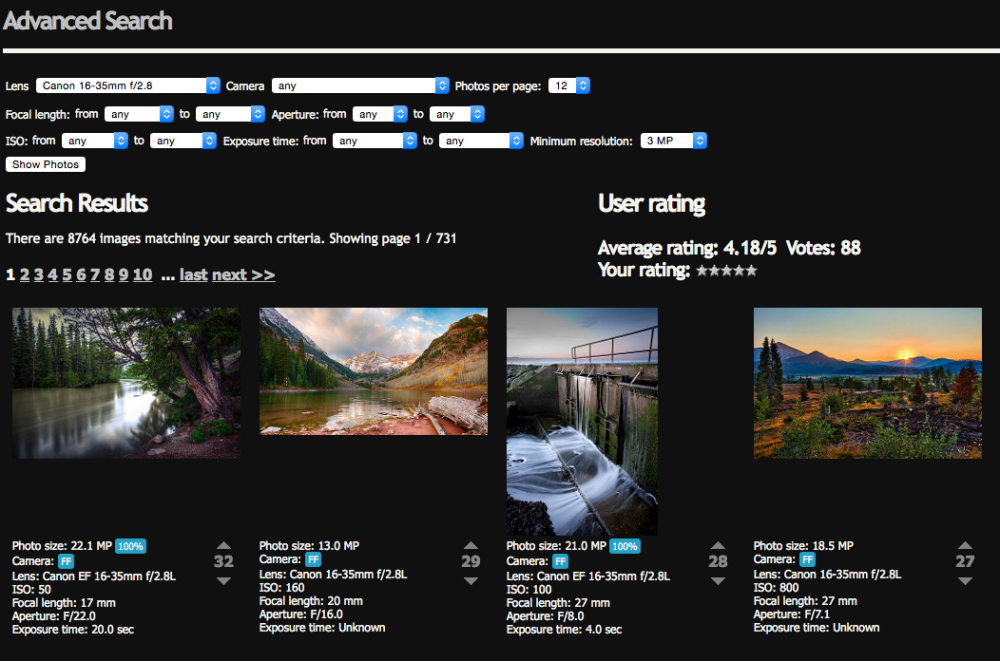
Task: Click the FF badge on the 18.5 MP photo
Action: pos(807,560)
